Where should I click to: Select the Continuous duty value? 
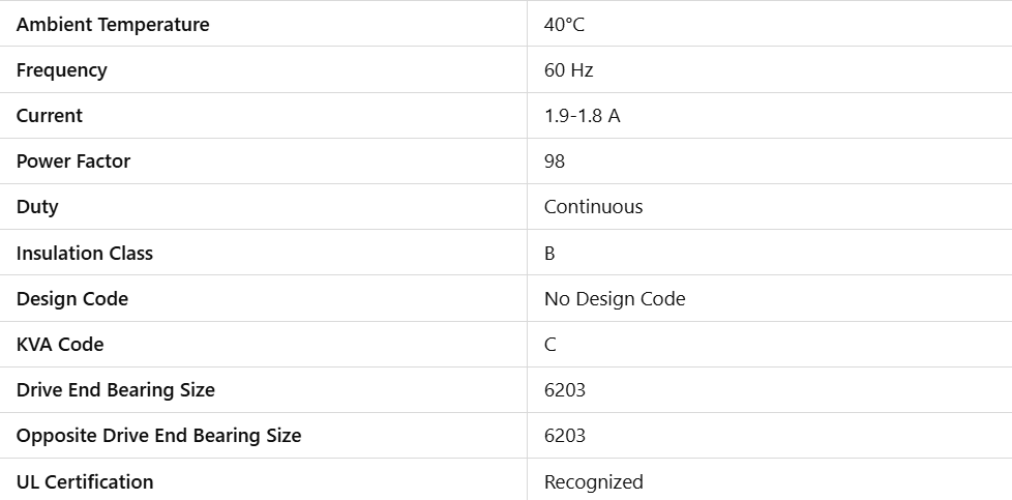click(x=593, y=207)
